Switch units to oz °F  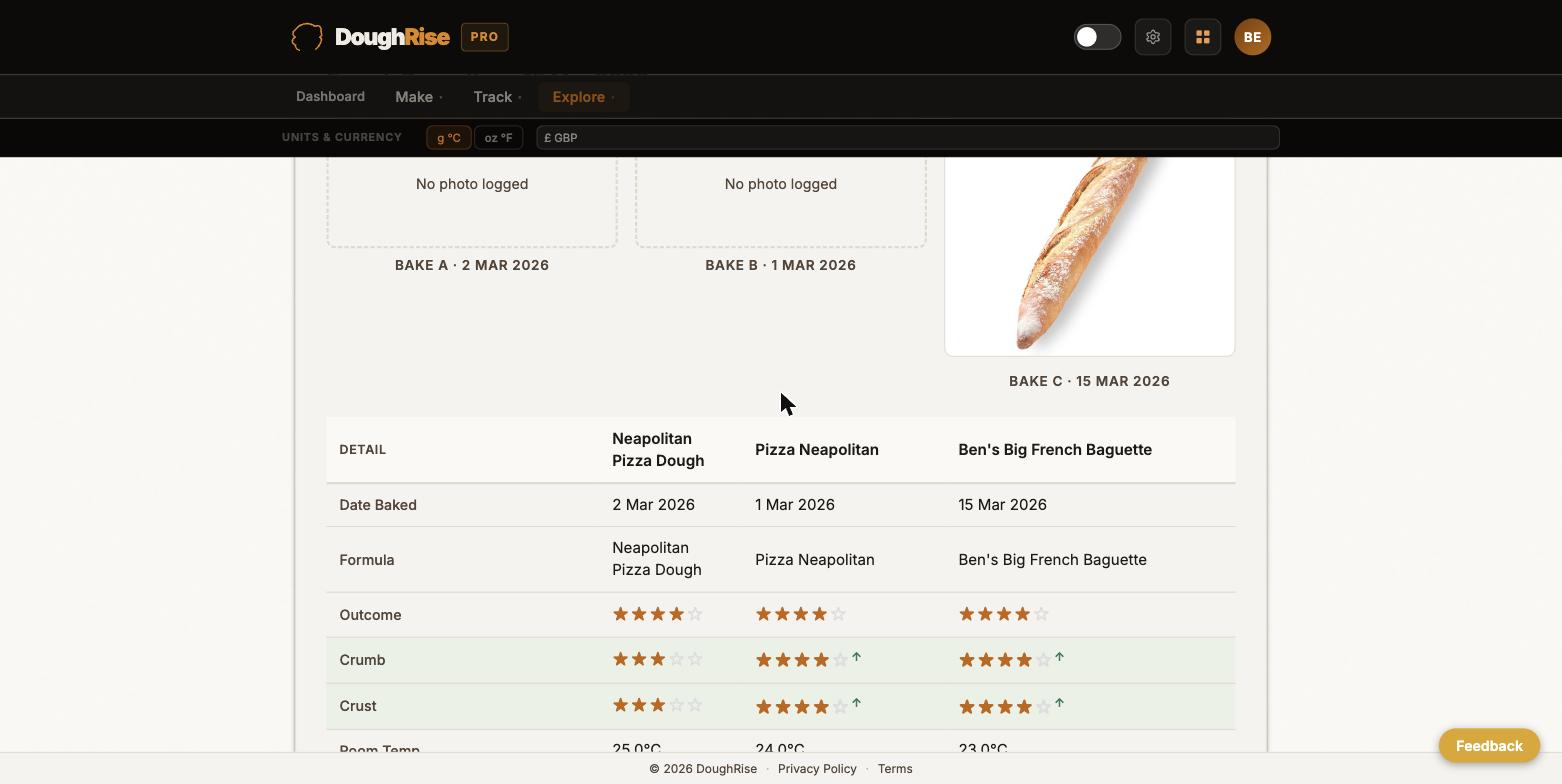498,138
